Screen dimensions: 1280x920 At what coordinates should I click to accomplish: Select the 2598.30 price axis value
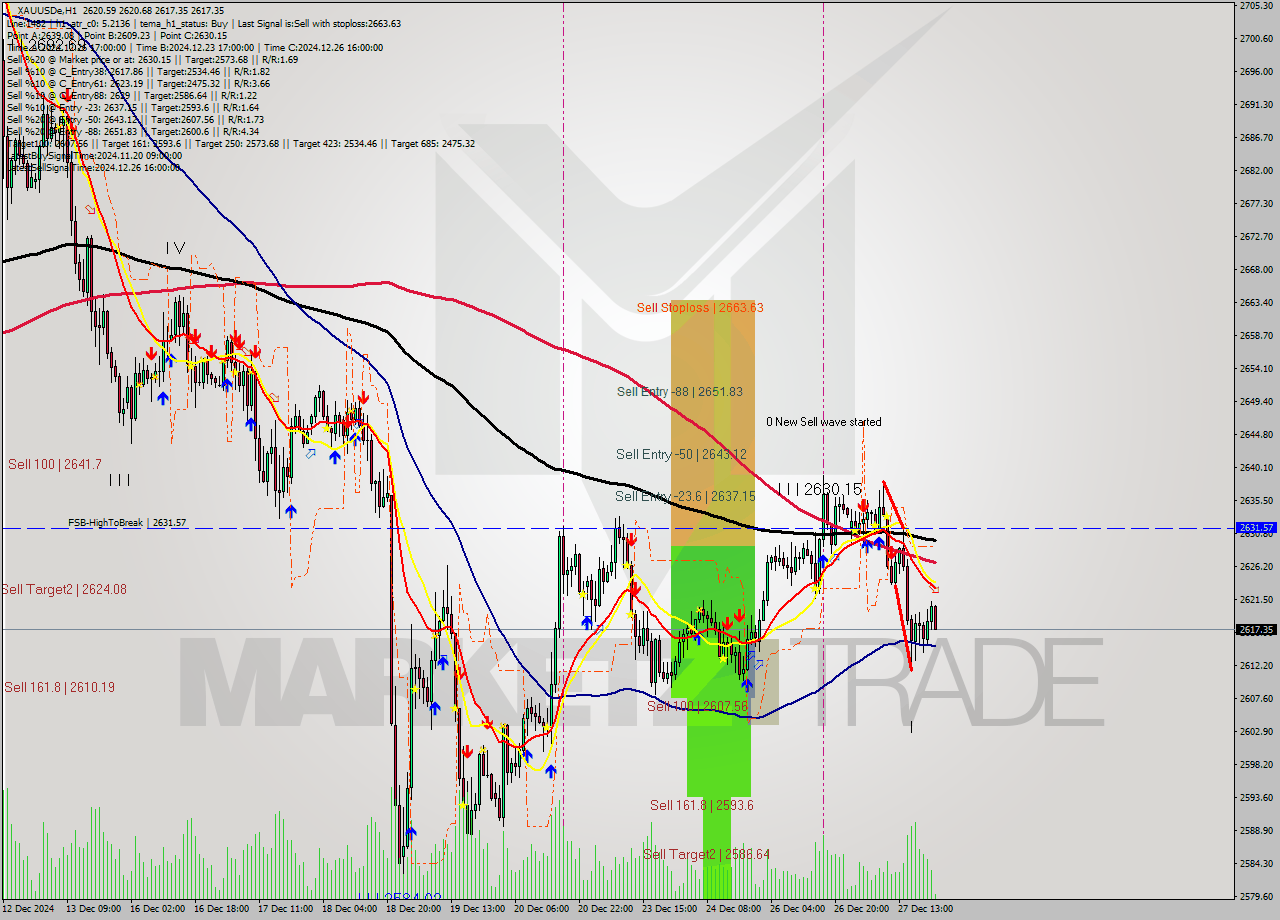[x=1256, y=765]
